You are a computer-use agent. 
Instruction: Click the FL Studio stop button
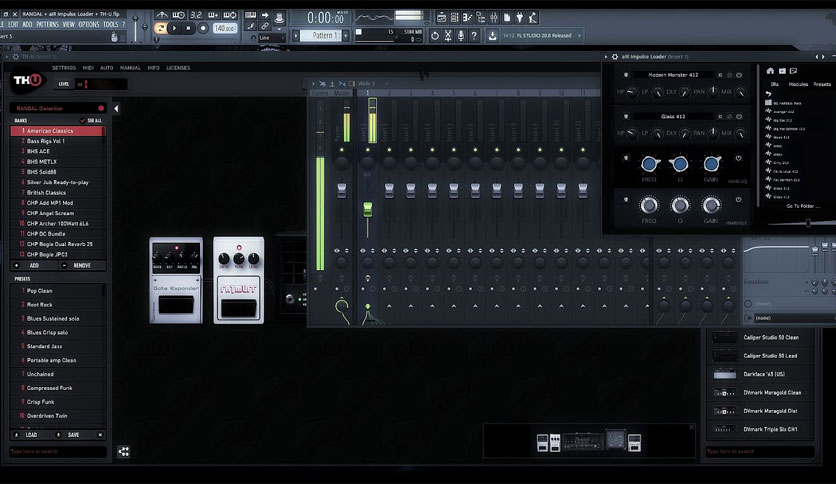(x=188, y=28)
